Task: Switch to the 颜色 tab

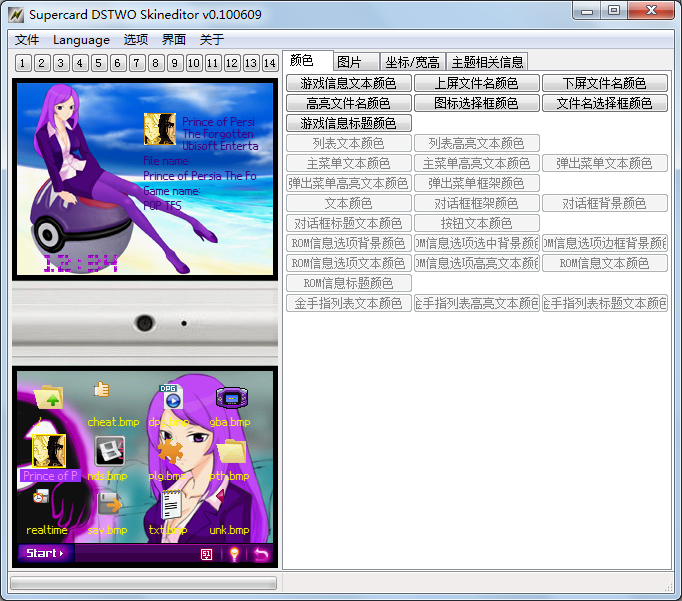Action: pyautogui.click(x=308, y=61)
